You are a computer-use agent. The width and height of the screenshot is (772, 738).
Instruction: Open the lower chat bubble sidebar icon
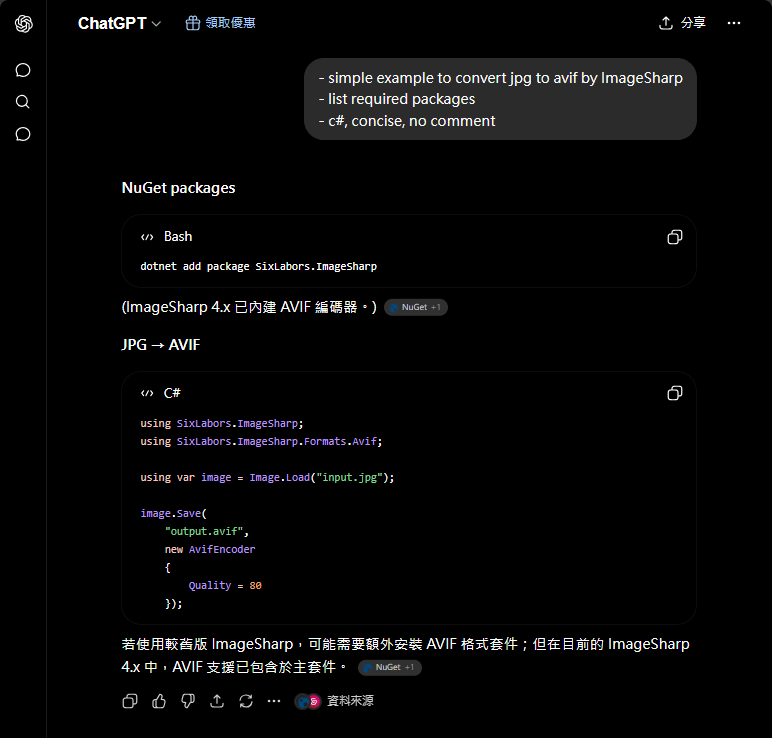click(x=23, y=134)
